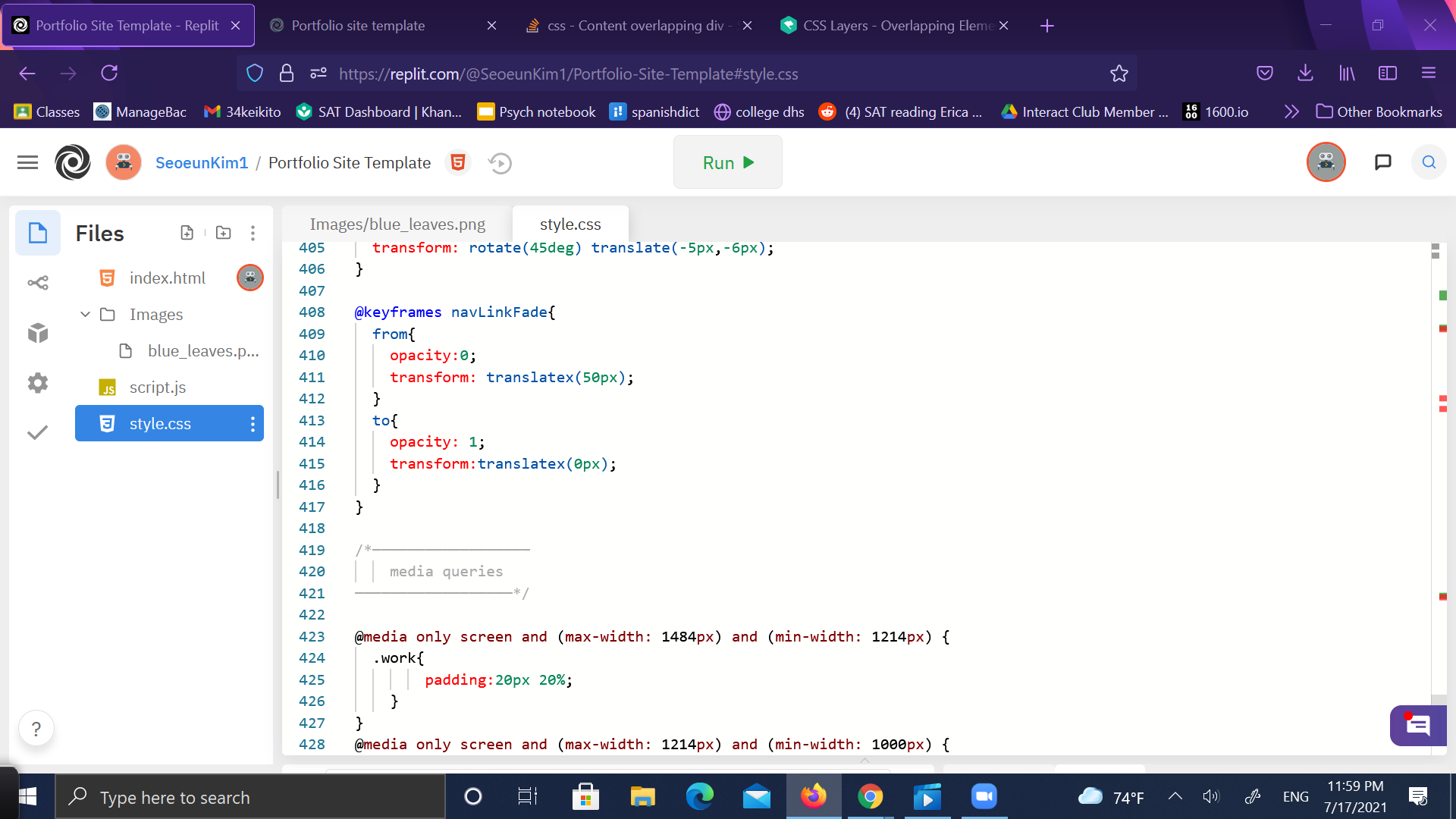Image resolution: width=1456 pixels, height=819 pixels.
Task: Open the Settings gear in sidebar
Action: click(x=38, y=383)
